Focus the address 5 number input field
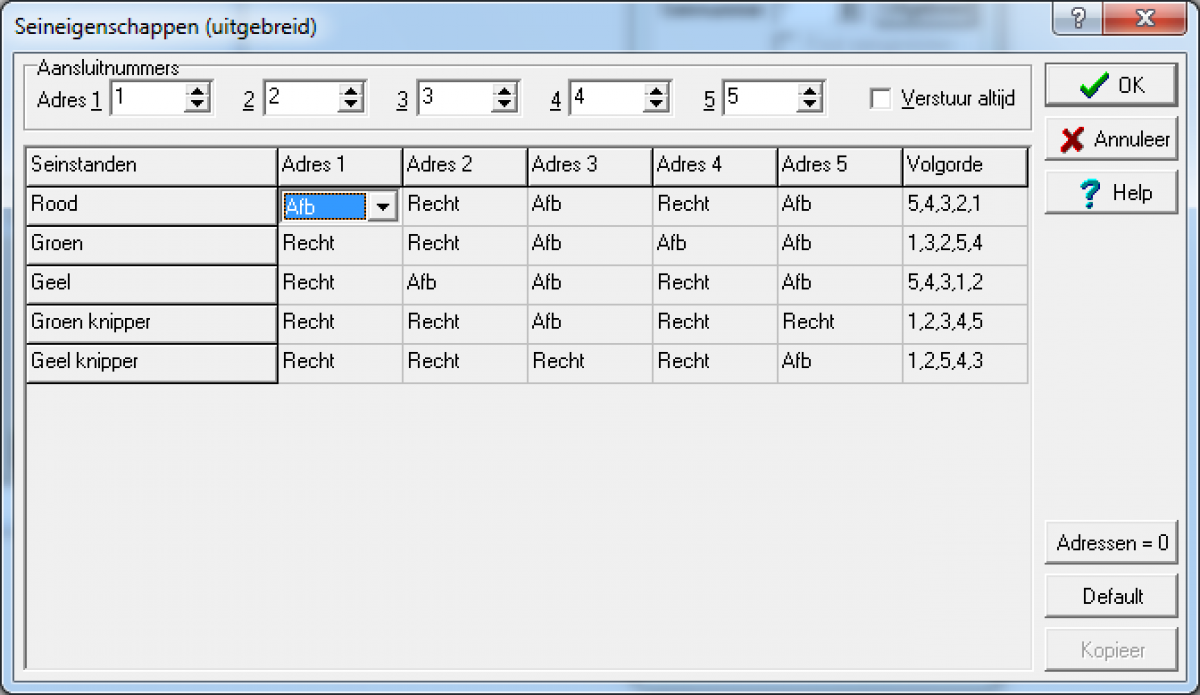This screenshot has height=695, width=1200. [761, 98]
